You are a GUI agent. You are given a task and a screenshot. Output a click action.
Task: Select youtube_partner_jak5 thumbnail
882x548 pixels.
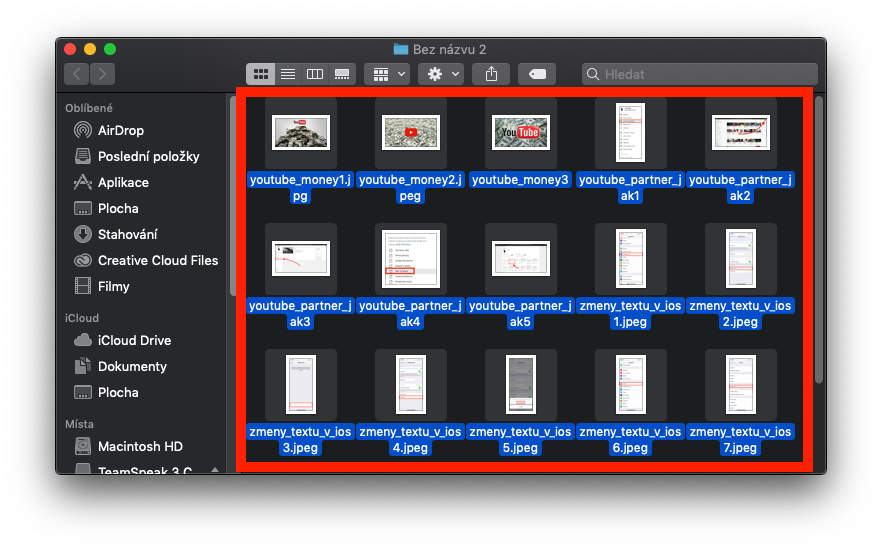tap(521, 259)
